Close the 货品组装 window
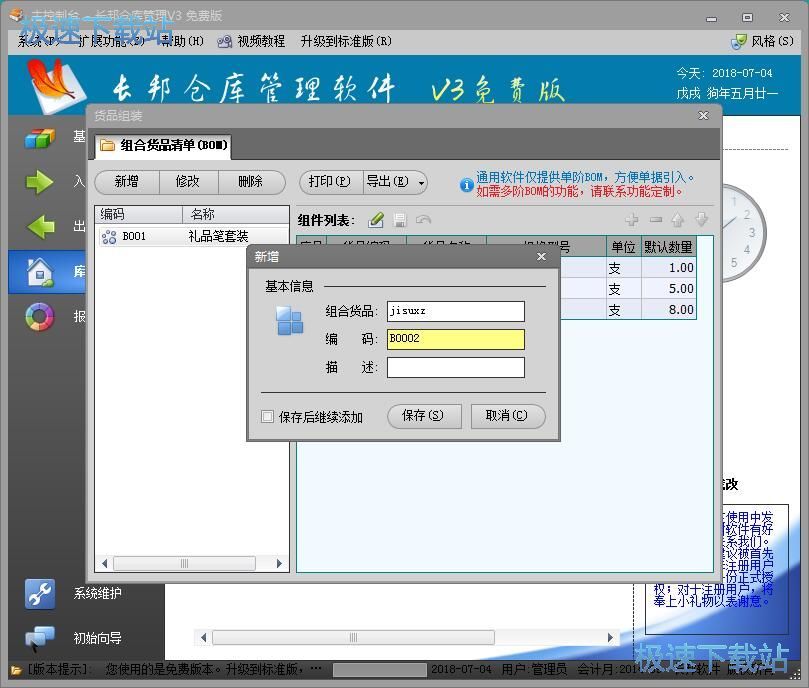Viewport: 809px width, 688px height. (x=703, y=115)
